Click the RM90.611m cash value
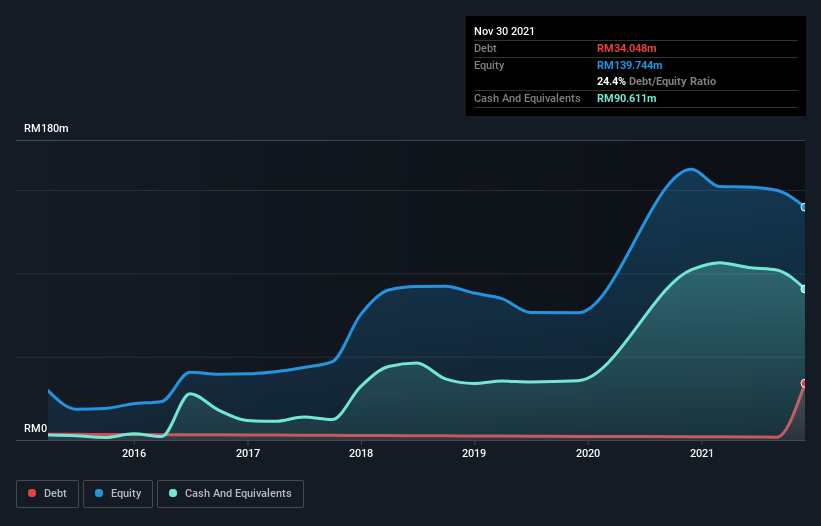The image size is (821, 526). pyautogui.click(x=626, y=98)
